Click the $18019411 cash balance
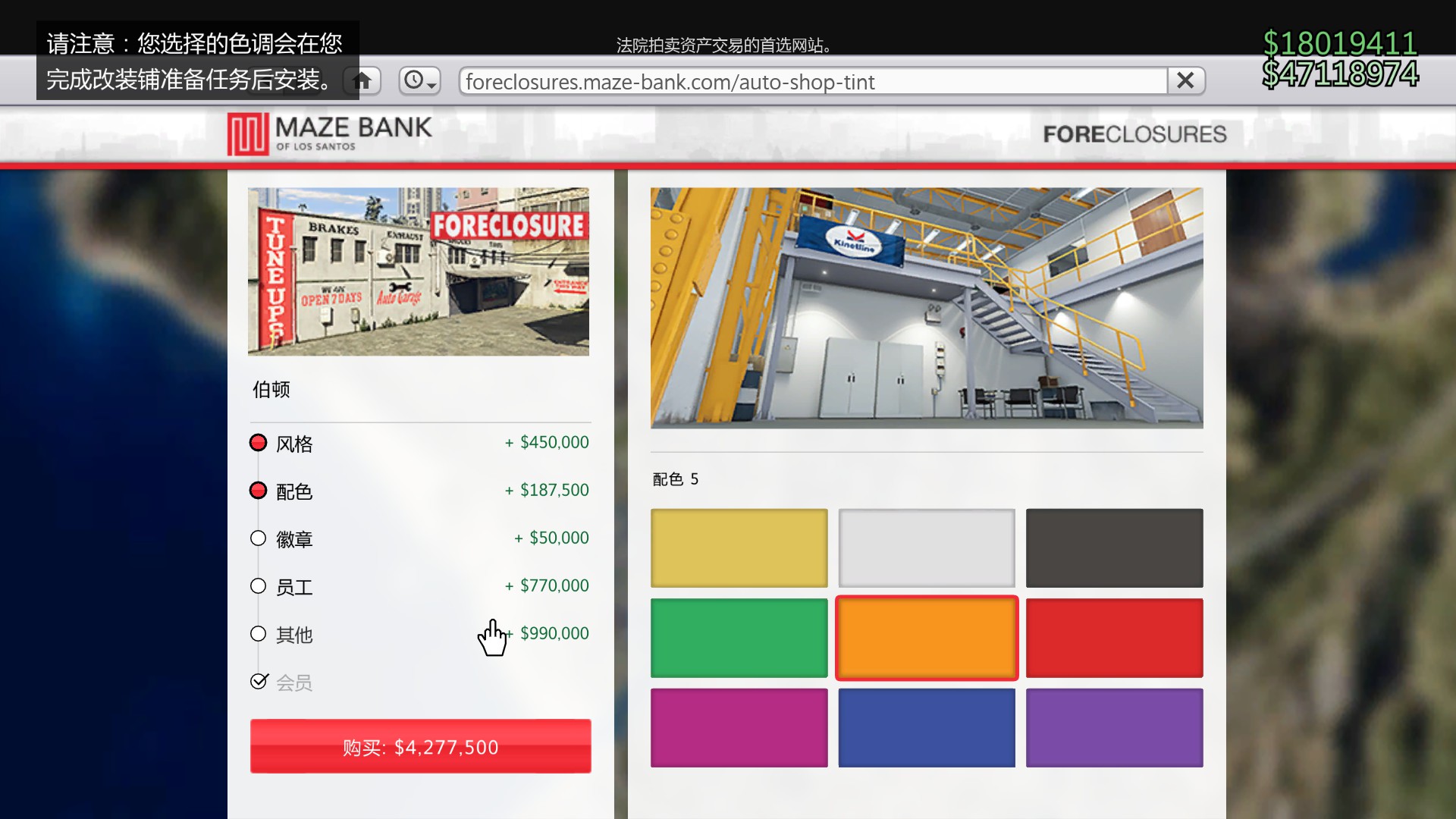1456x819 pixels. 1340,43
